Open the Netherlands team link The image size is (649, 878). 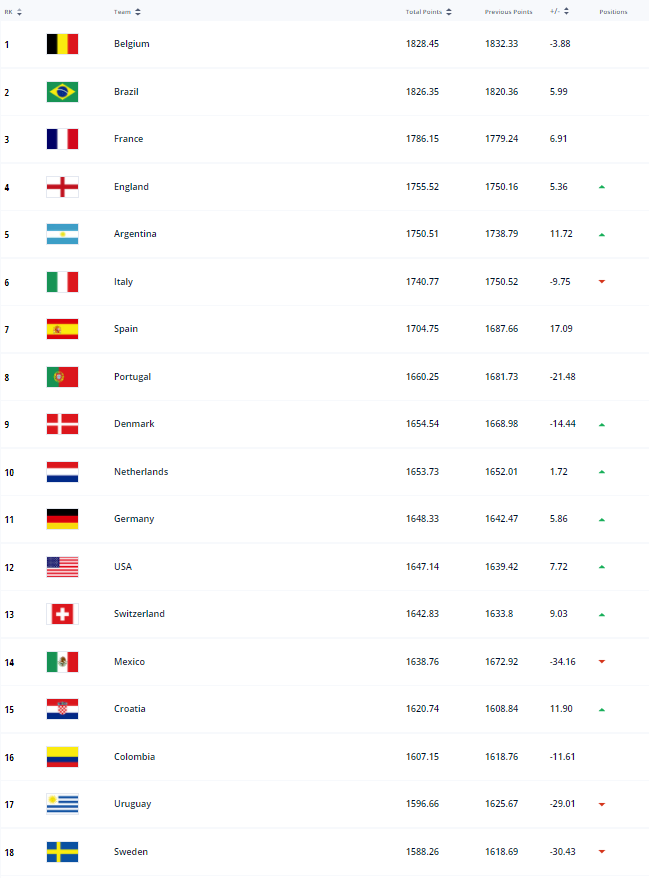pos(141,472)
